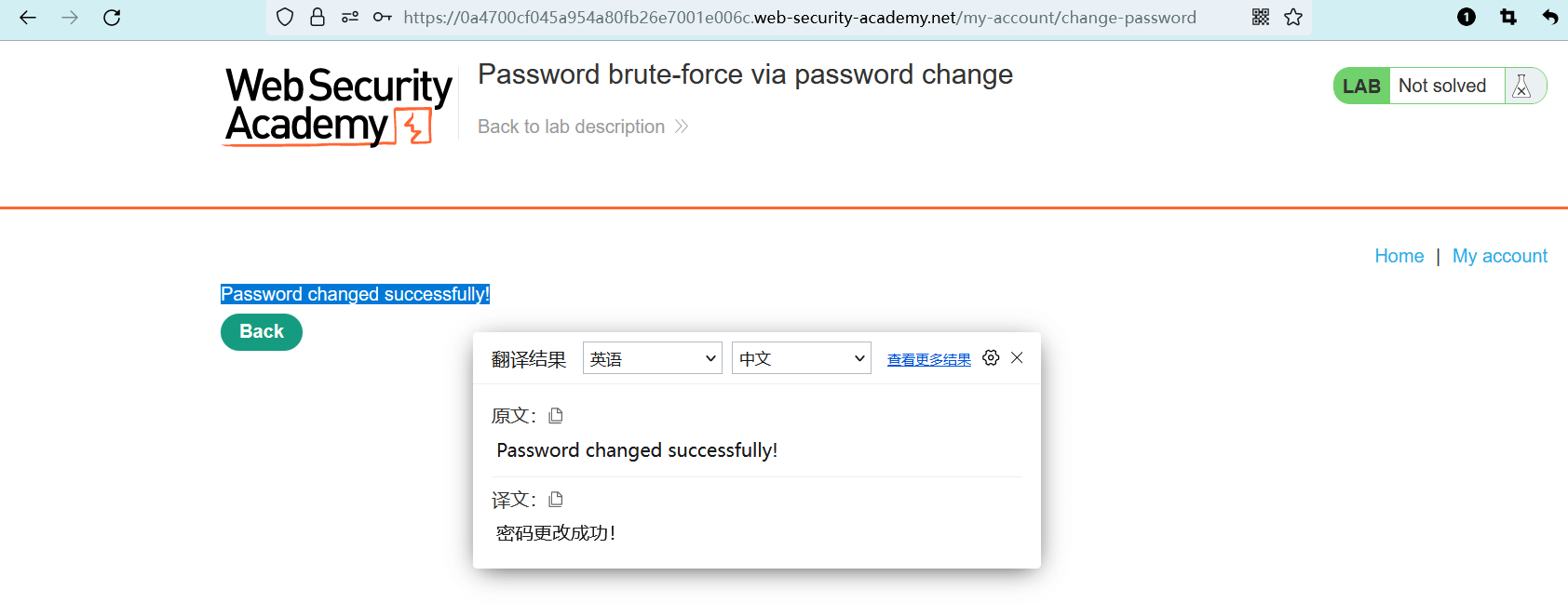1568x616 pixels.
Task: Bookmark this page with star icon
Action: (1293, 18)
